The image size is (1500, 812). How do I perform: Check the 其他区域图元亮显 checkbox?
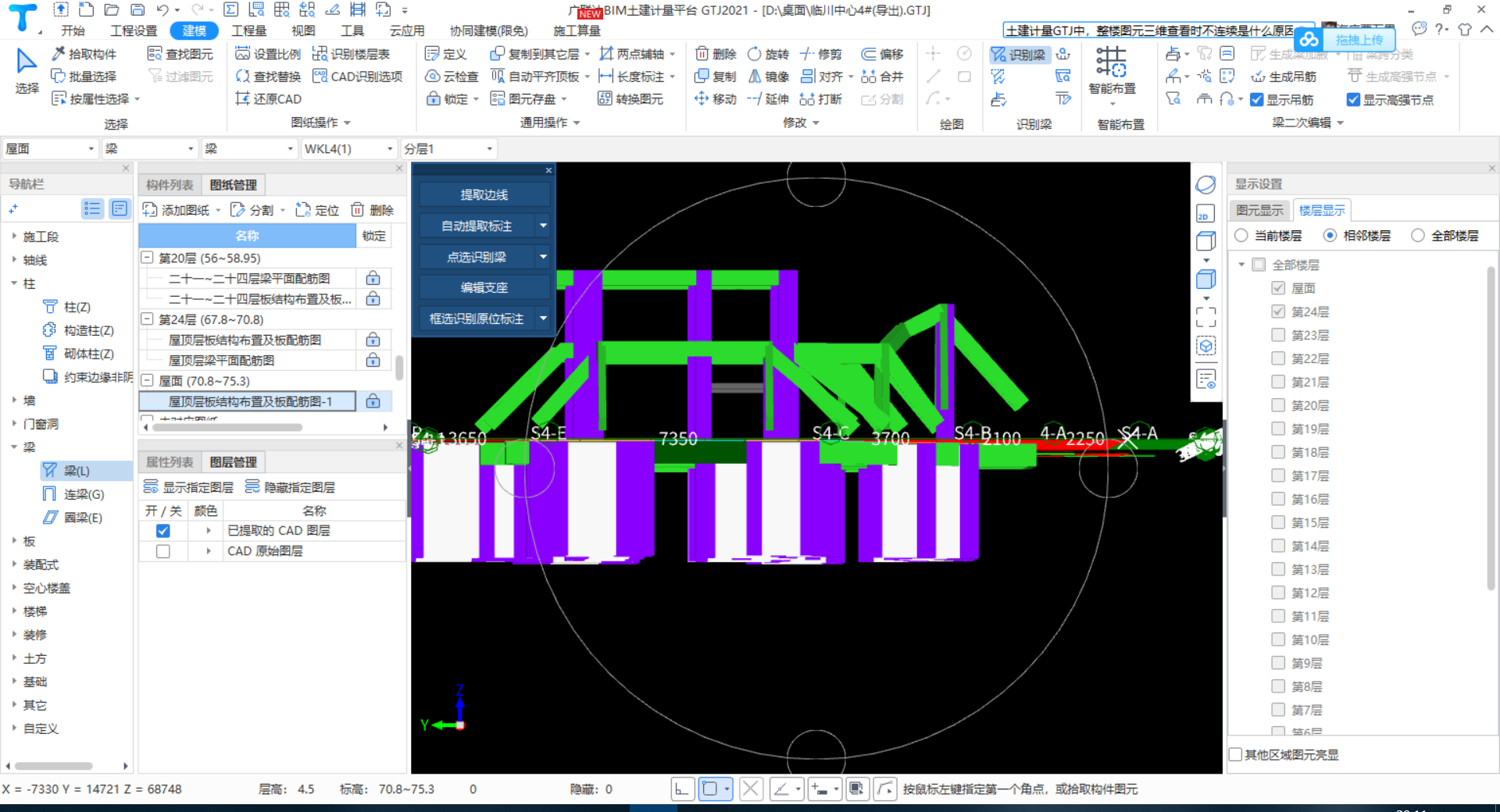1236,755
